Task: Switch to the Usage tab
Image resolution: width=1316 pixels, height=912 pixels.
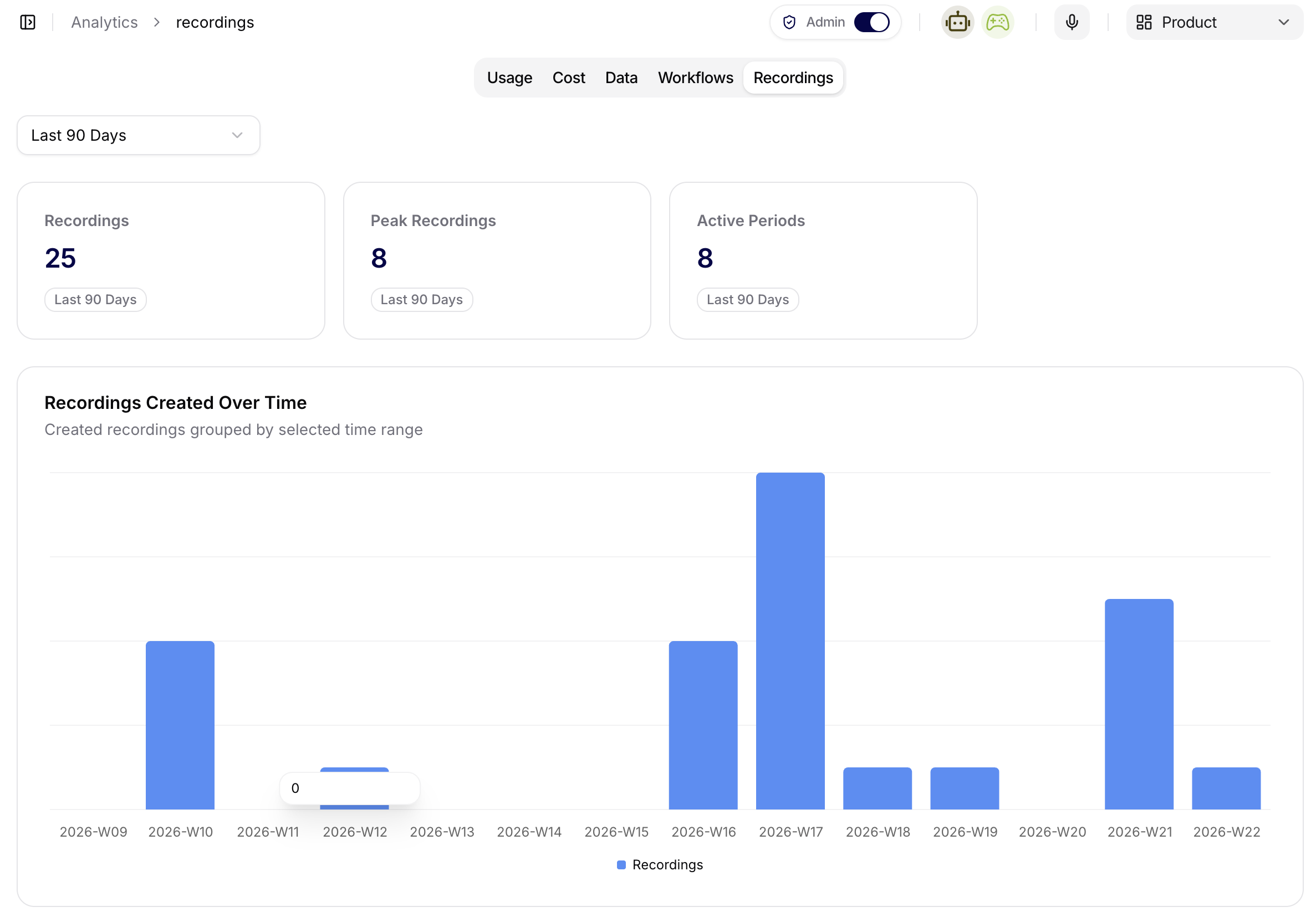Action: (509, 78)
